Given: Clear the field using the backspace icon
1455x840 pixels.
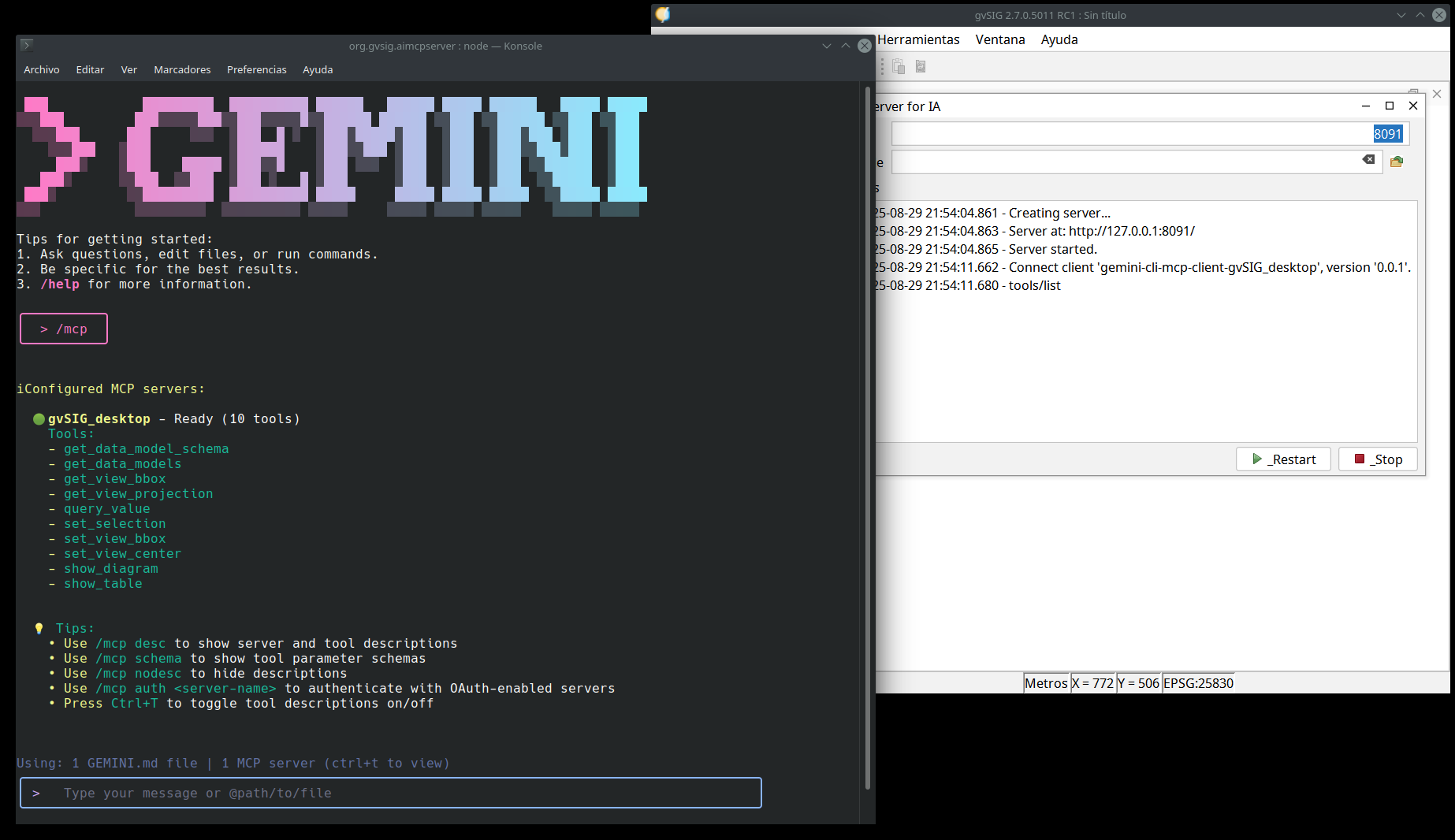Looking at the screenshot, I should coord(1368,160).
